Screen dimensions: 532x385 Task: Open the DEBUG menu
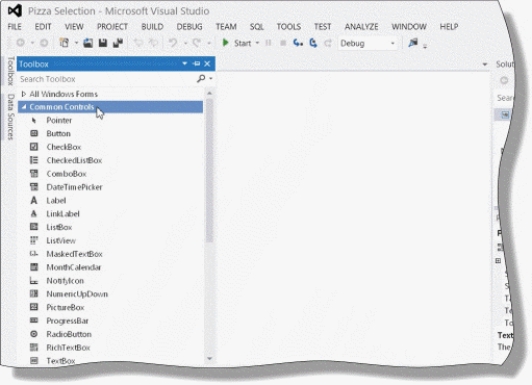(x=189, y=26)
